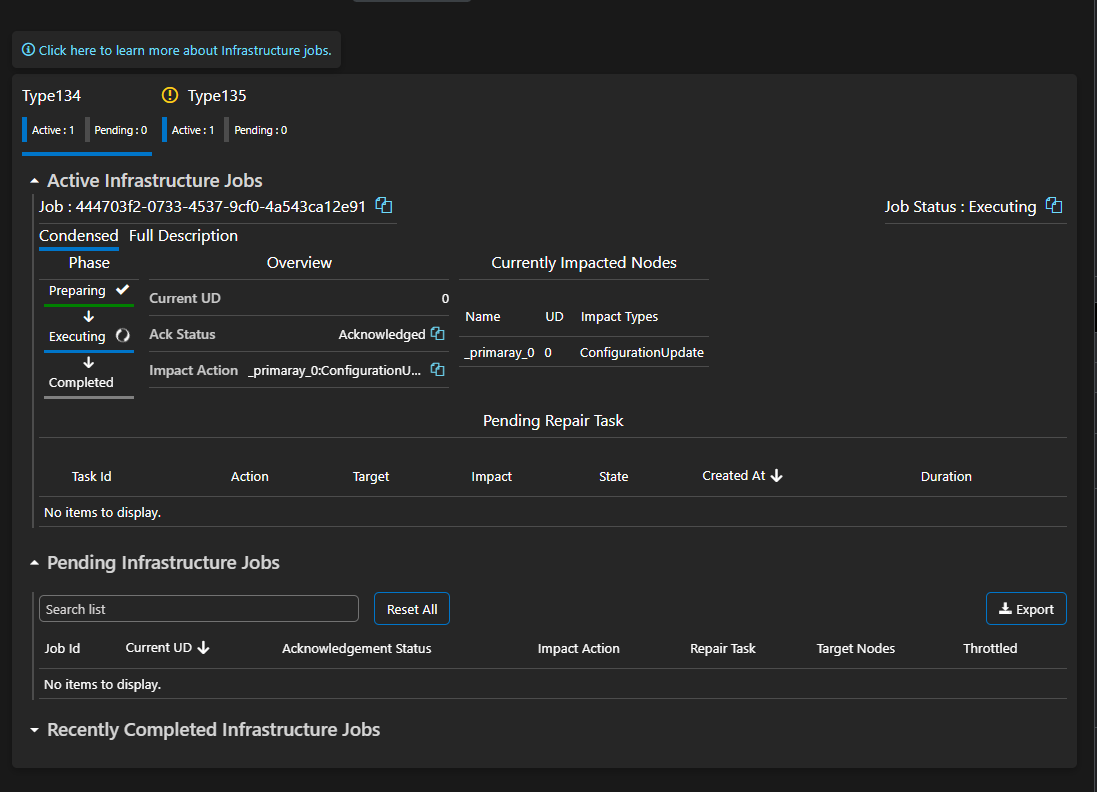Select the Condensed tab
The image size is (1097, 792).
78,235
